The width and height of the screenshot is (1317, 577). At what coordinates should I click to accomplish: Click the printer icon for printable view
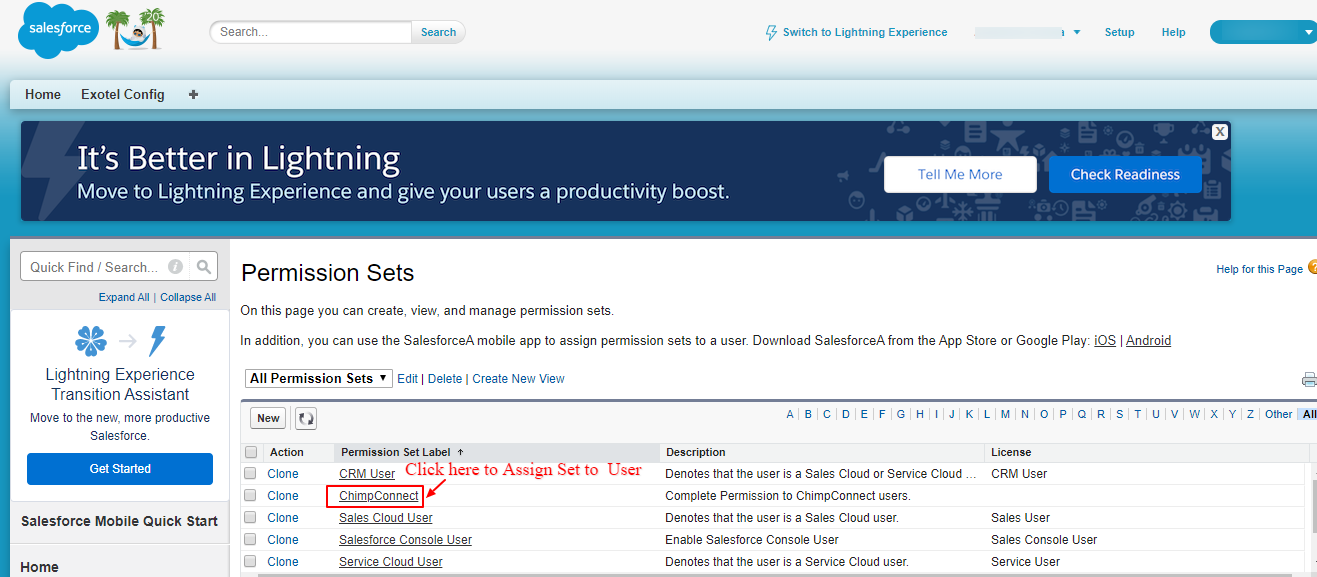pyautogui.click(x=1309, y=379)
